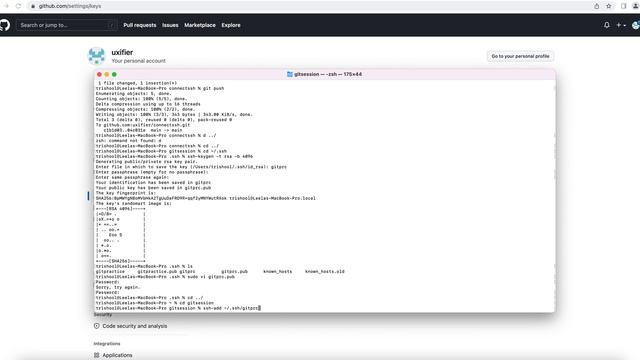Screen dimensions: 640x360
Task: Go forward in browser history
Action: click(x=6, y=6)
